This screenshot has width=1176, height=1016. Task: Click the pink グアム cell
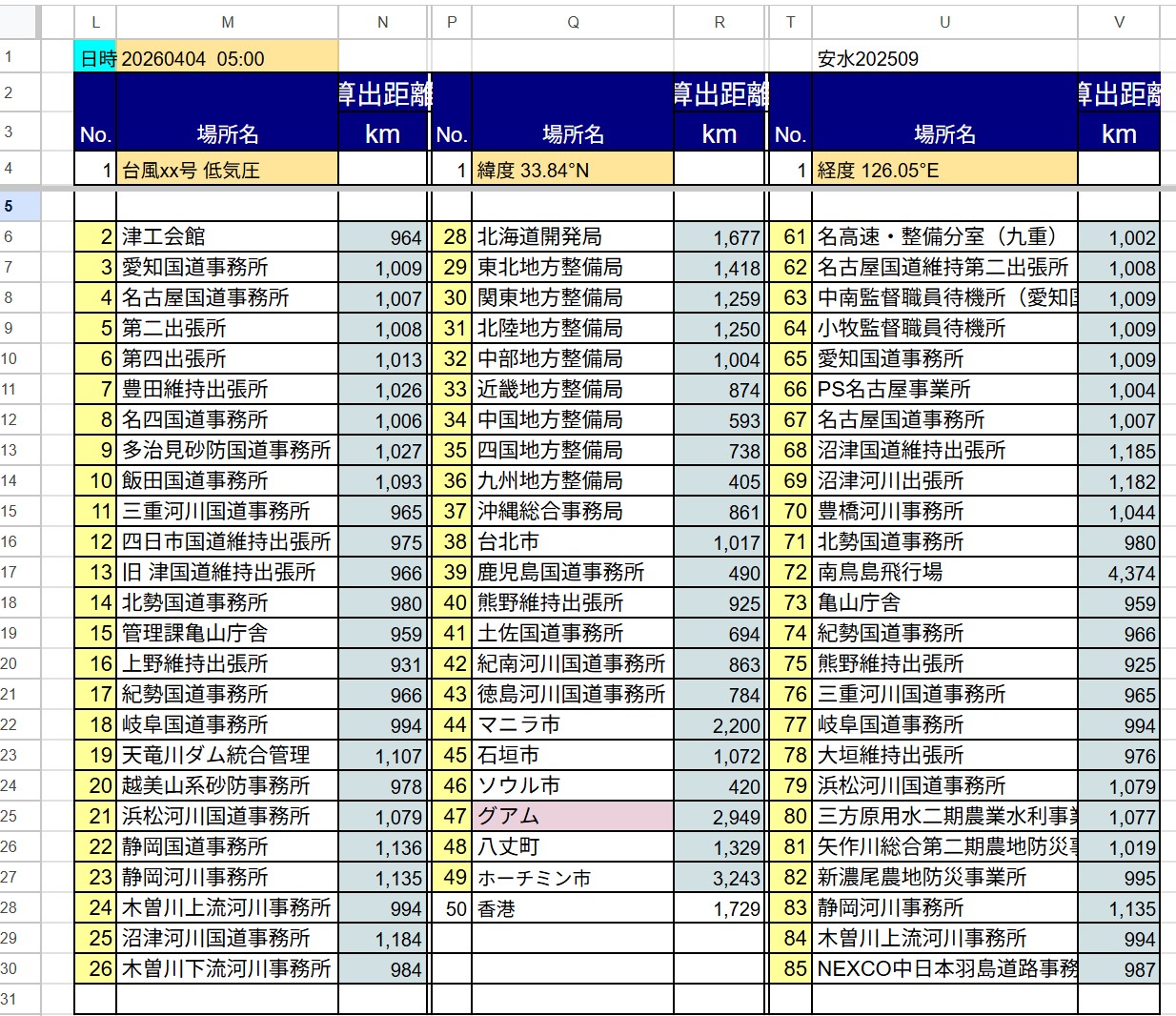[573, 816]
